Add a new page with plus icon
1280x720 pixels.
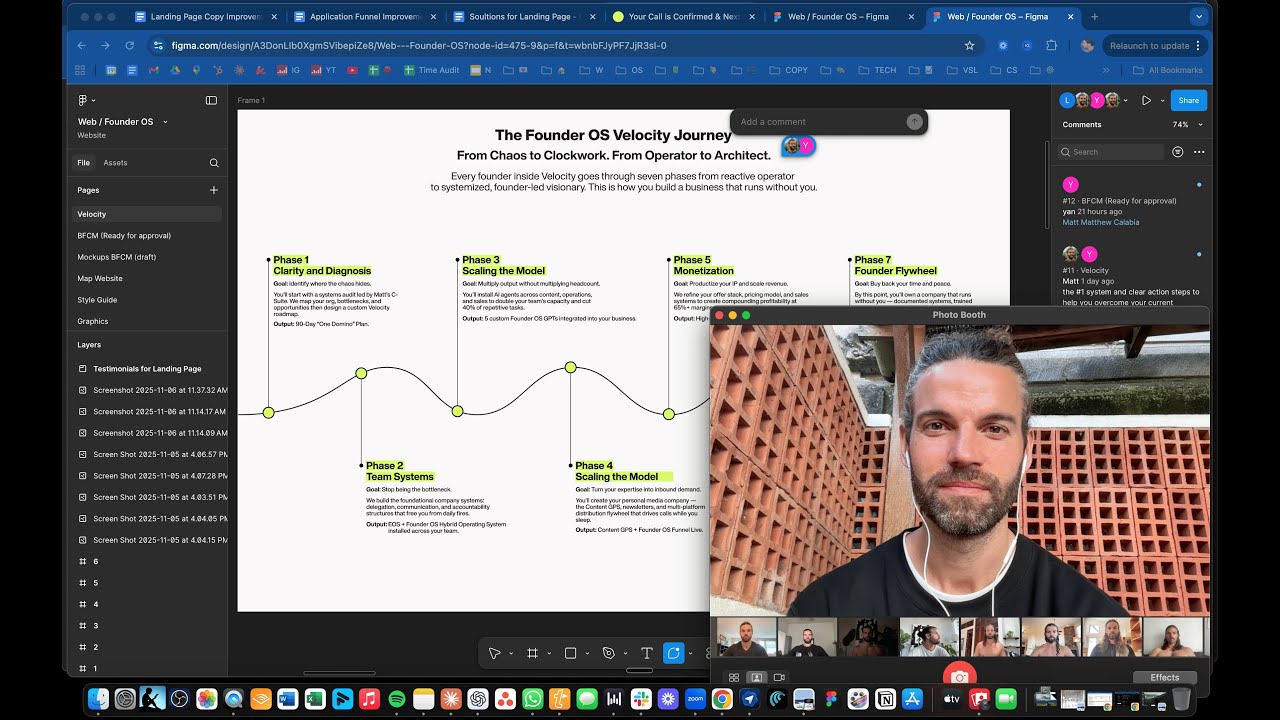213,190
